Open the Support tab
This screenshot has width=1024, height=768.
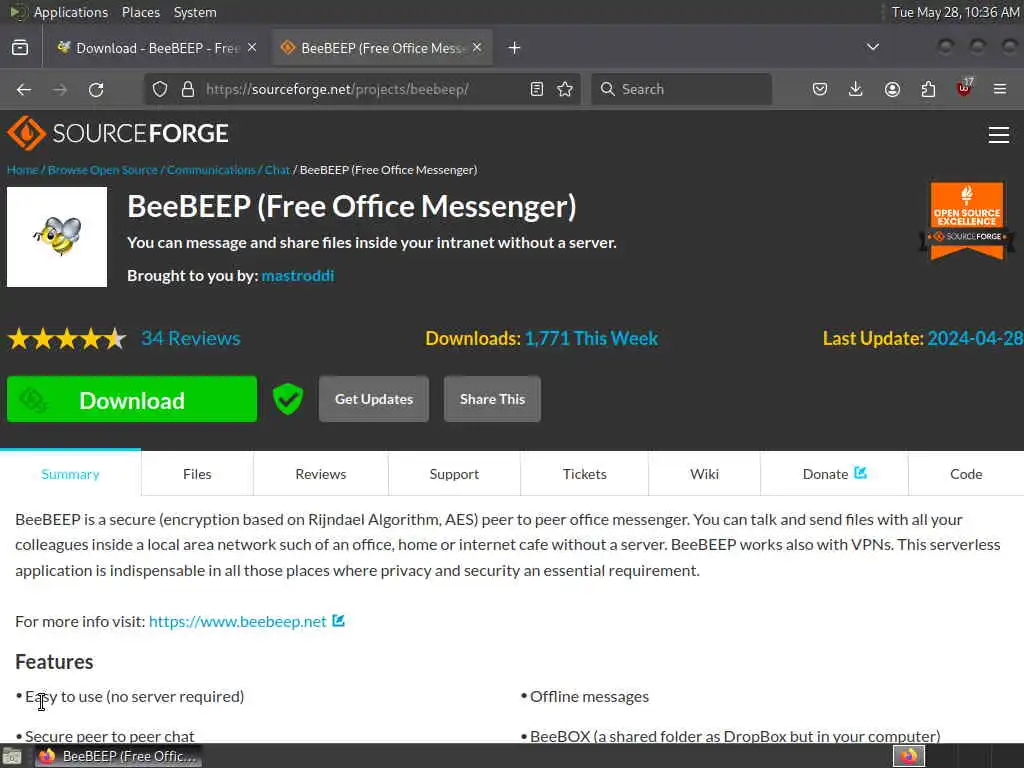(455, 474)
